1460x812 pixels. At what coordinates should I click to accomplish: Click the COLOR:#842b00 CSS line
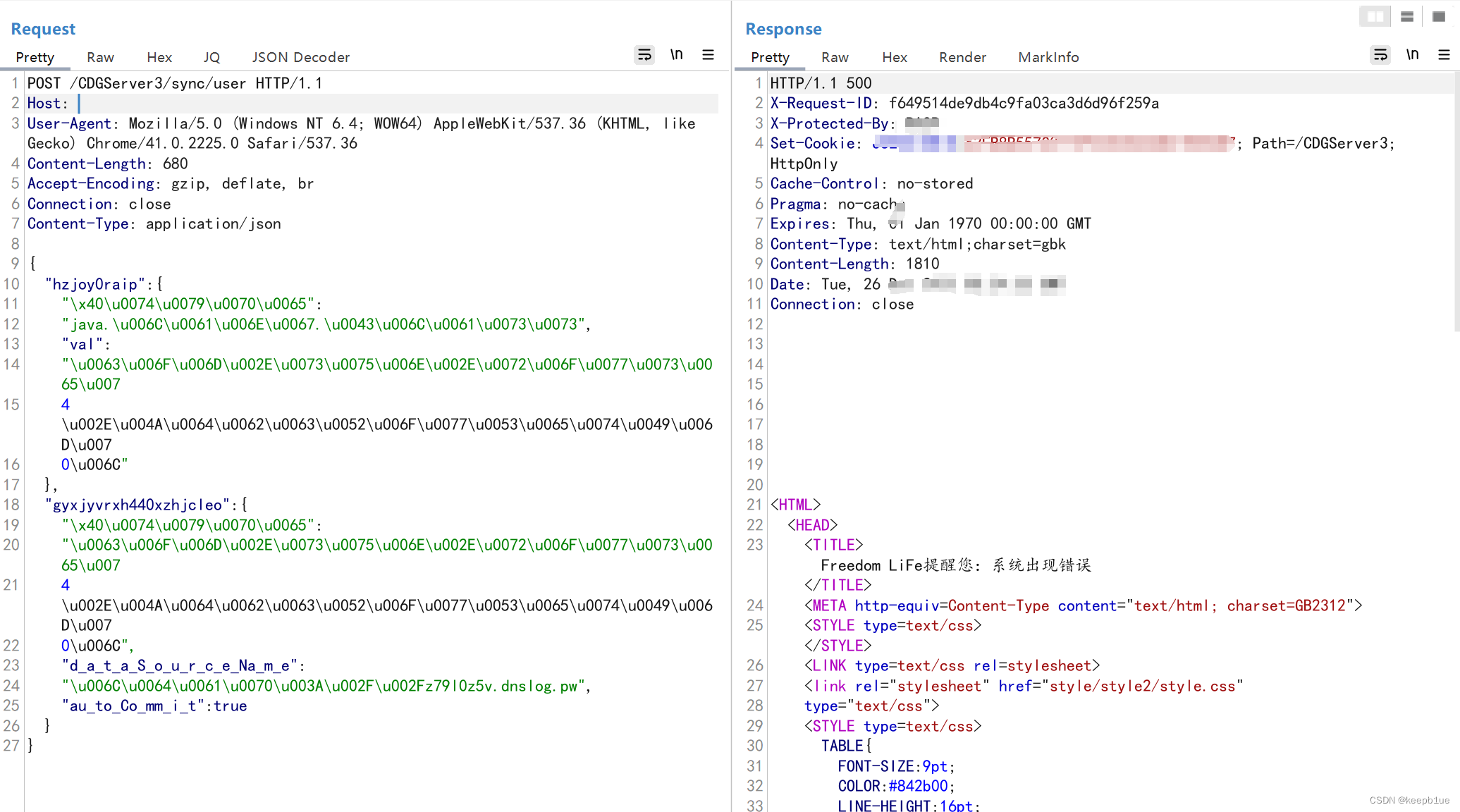(897, 787)
